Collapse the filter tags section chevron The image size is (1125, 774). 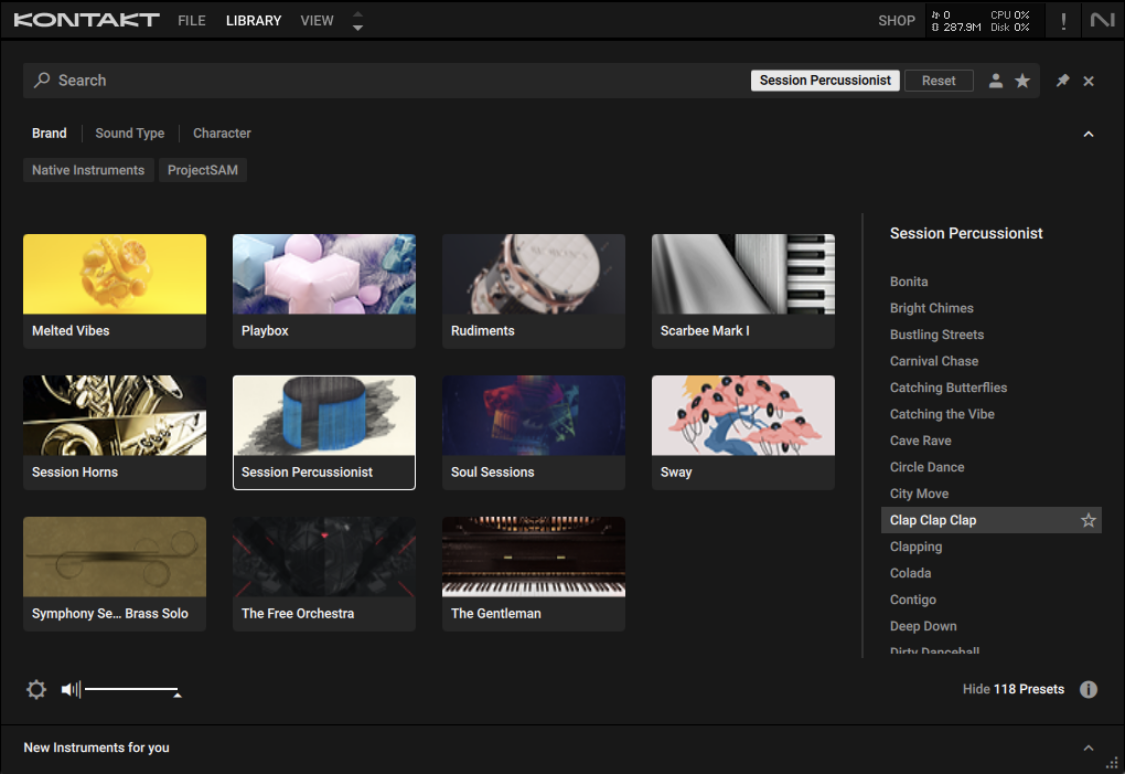coord(1089,134)
